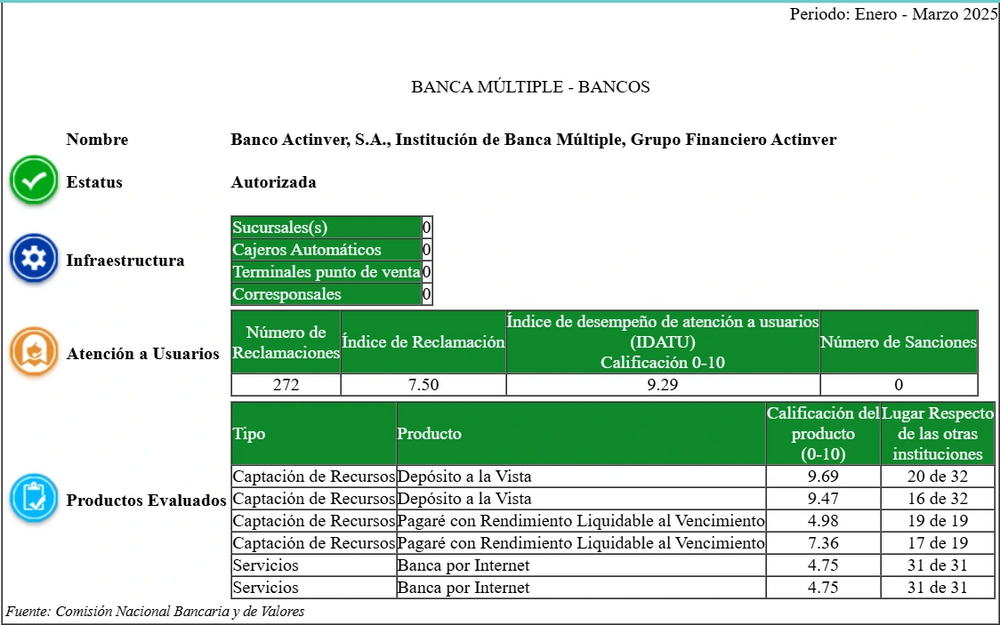Click the IDATU performance index header
This screenshot has height=625, width=1000.
point(662,342)
